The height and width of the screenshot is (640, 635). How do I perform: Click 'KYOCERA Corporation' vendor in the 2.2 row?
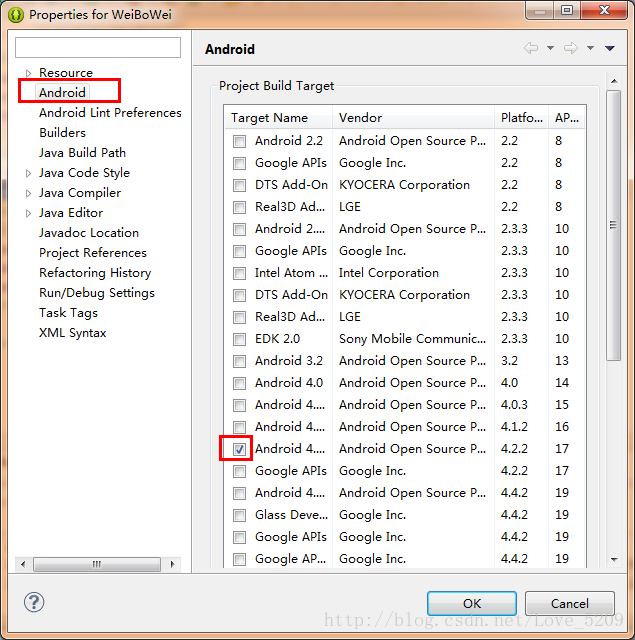click(404, 185)
